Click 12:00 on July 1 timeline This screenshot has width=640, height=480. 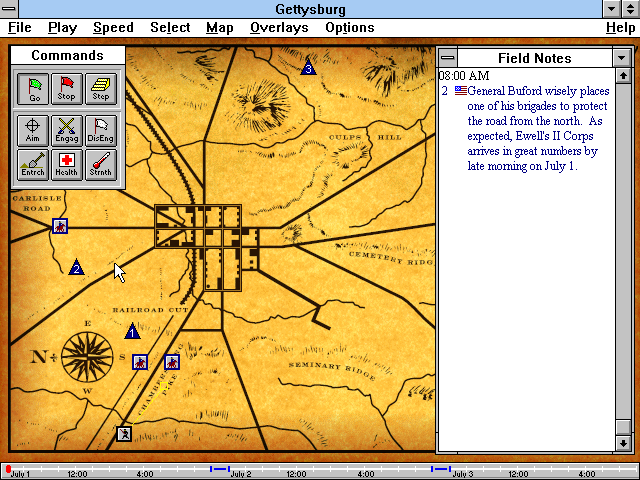(x=77, y=474)
